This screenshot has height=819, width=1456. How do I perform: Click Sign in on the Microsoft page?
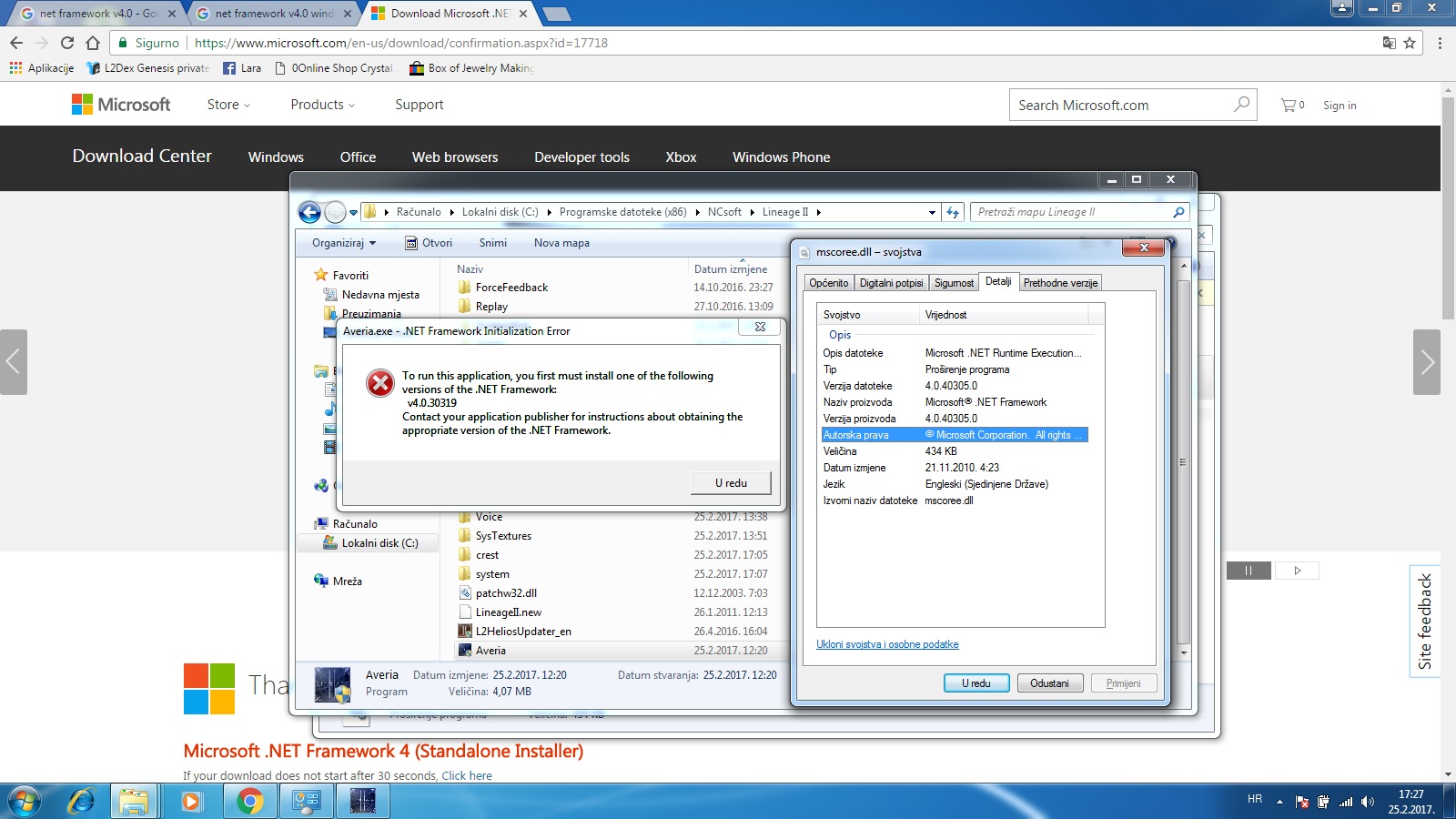[x=1340, y=105]
